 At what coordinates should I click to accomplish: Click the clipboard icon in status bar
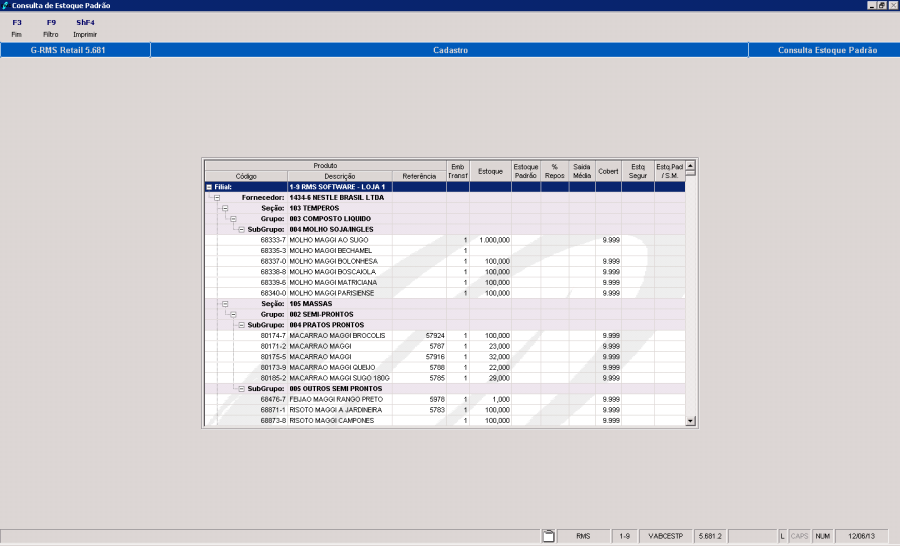pyautogui.click(x=549, y=536)
